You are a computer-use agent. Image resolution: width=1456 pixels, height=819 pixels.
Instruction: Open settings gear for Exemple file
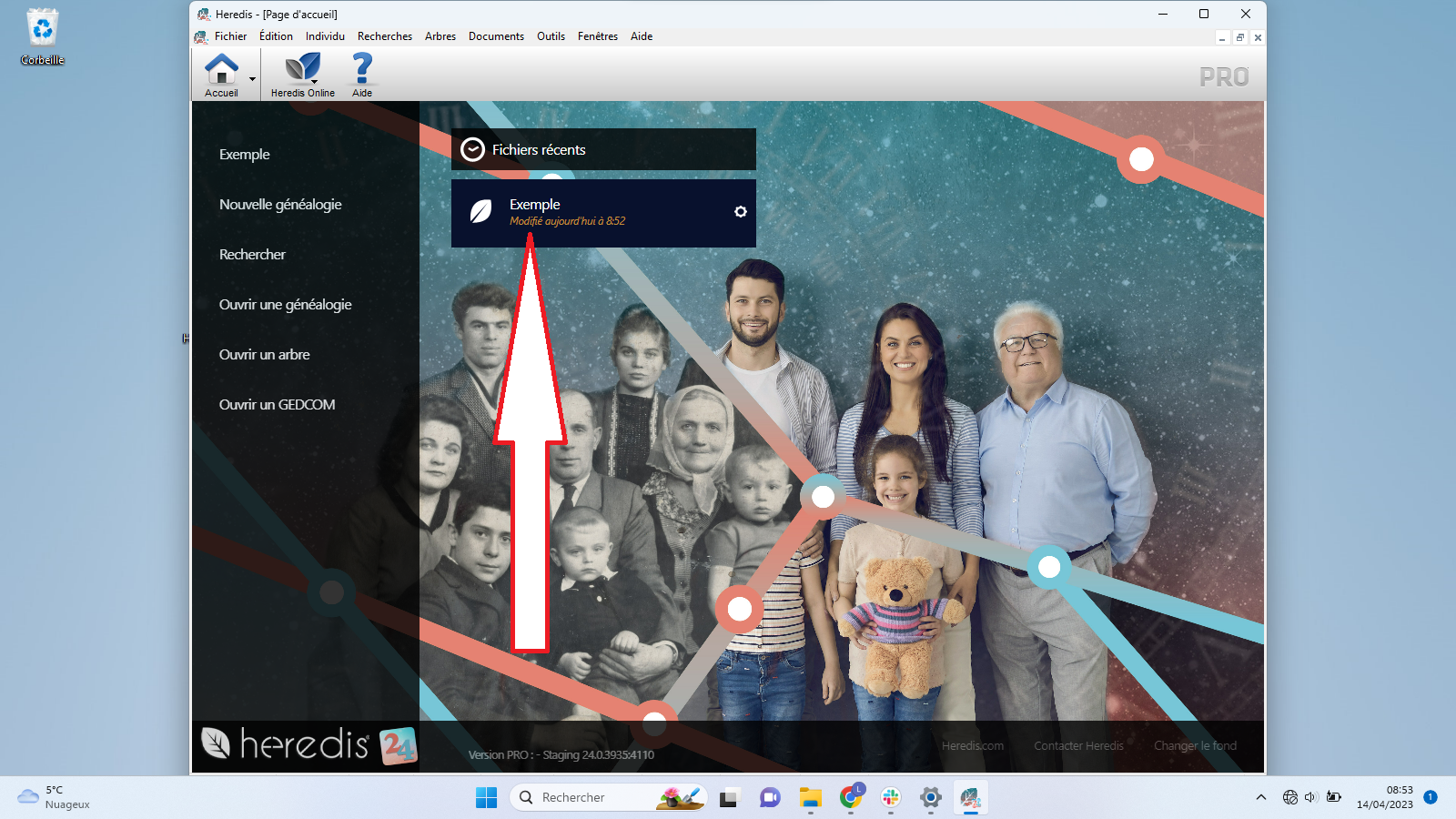[741, 211]
